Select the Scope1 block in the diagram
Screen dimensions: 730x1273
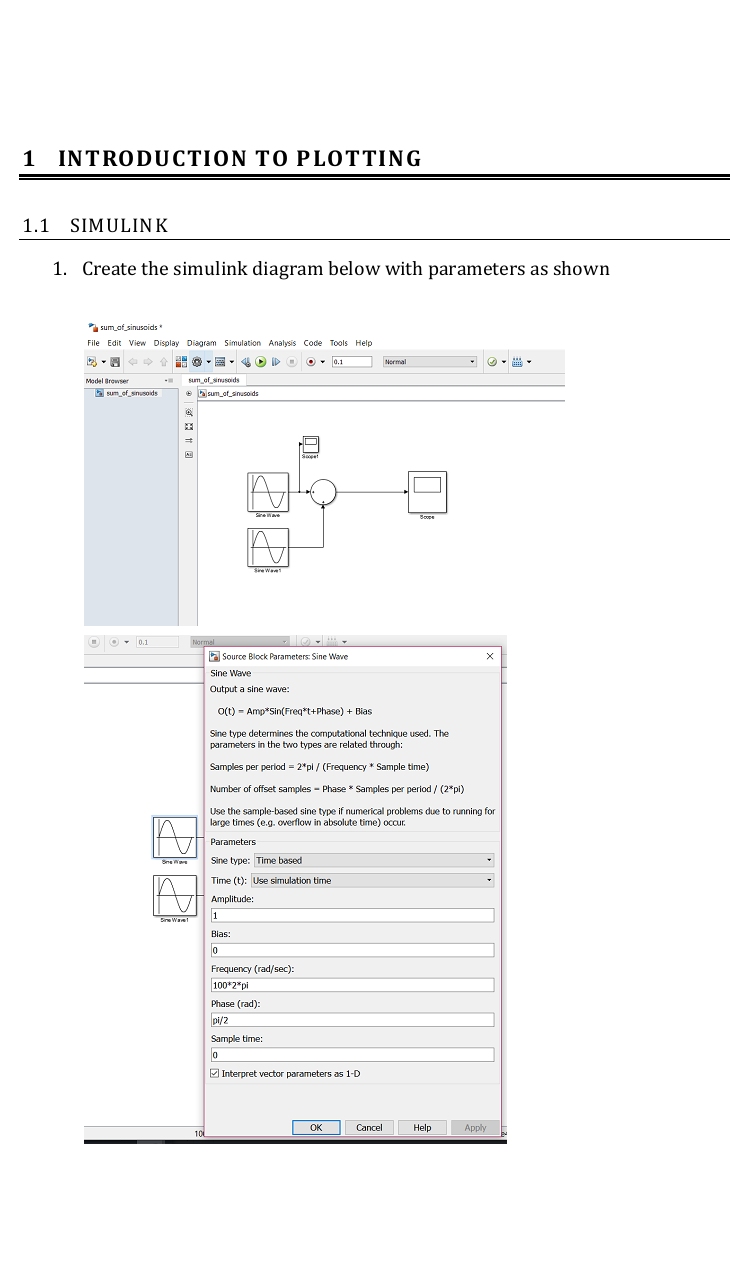click(x=310, y=444)
